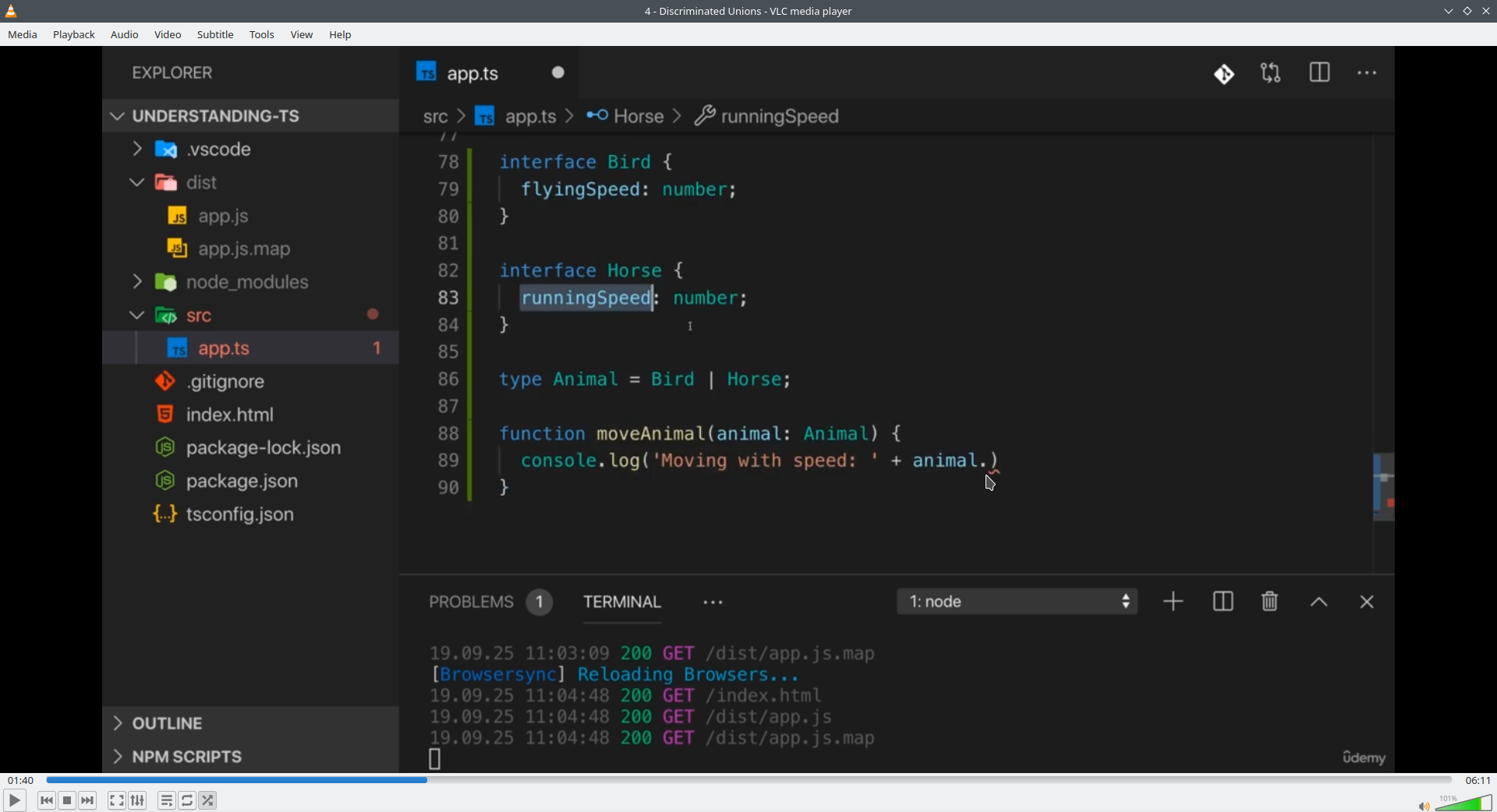The width and height of the screenshot is (1497, 812).
Task: Stop playback in VLC
Action: pos(68,800)
